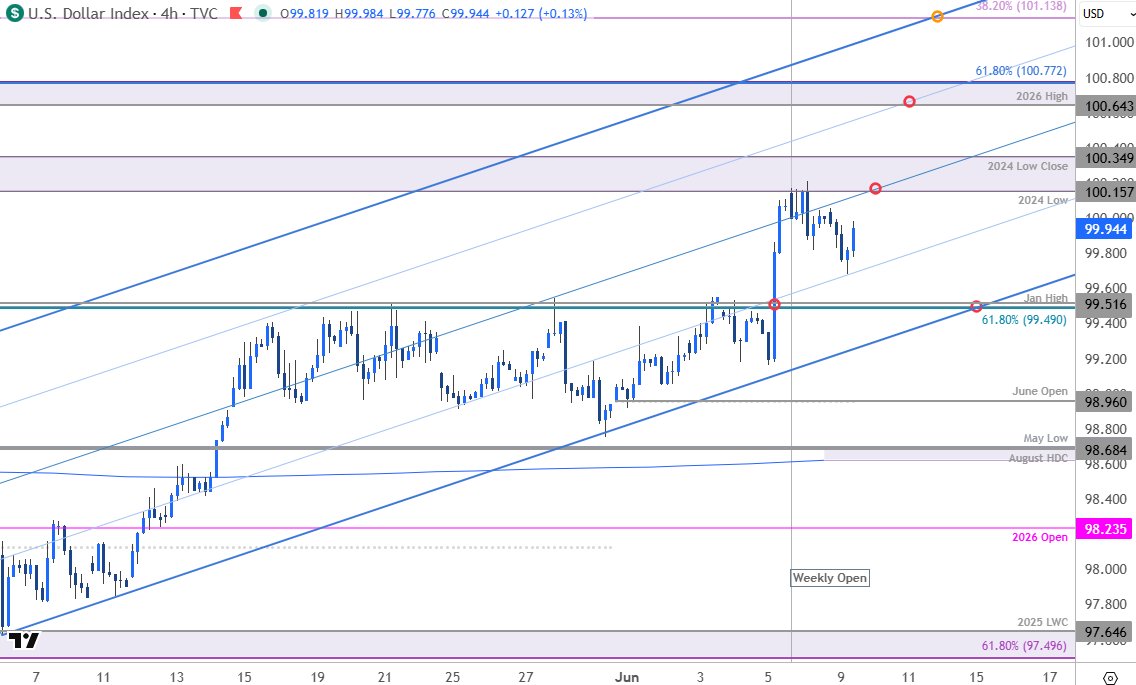Viewport: 1136px width, 685px height.
Task: Click date 21 on time axis
Action: click(x=385, y=677)
